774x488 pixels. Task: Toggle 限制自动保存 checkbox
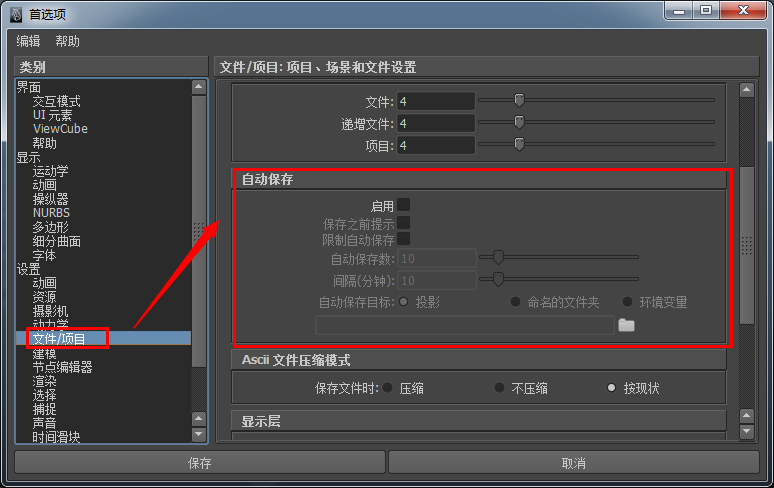point(403,239)
